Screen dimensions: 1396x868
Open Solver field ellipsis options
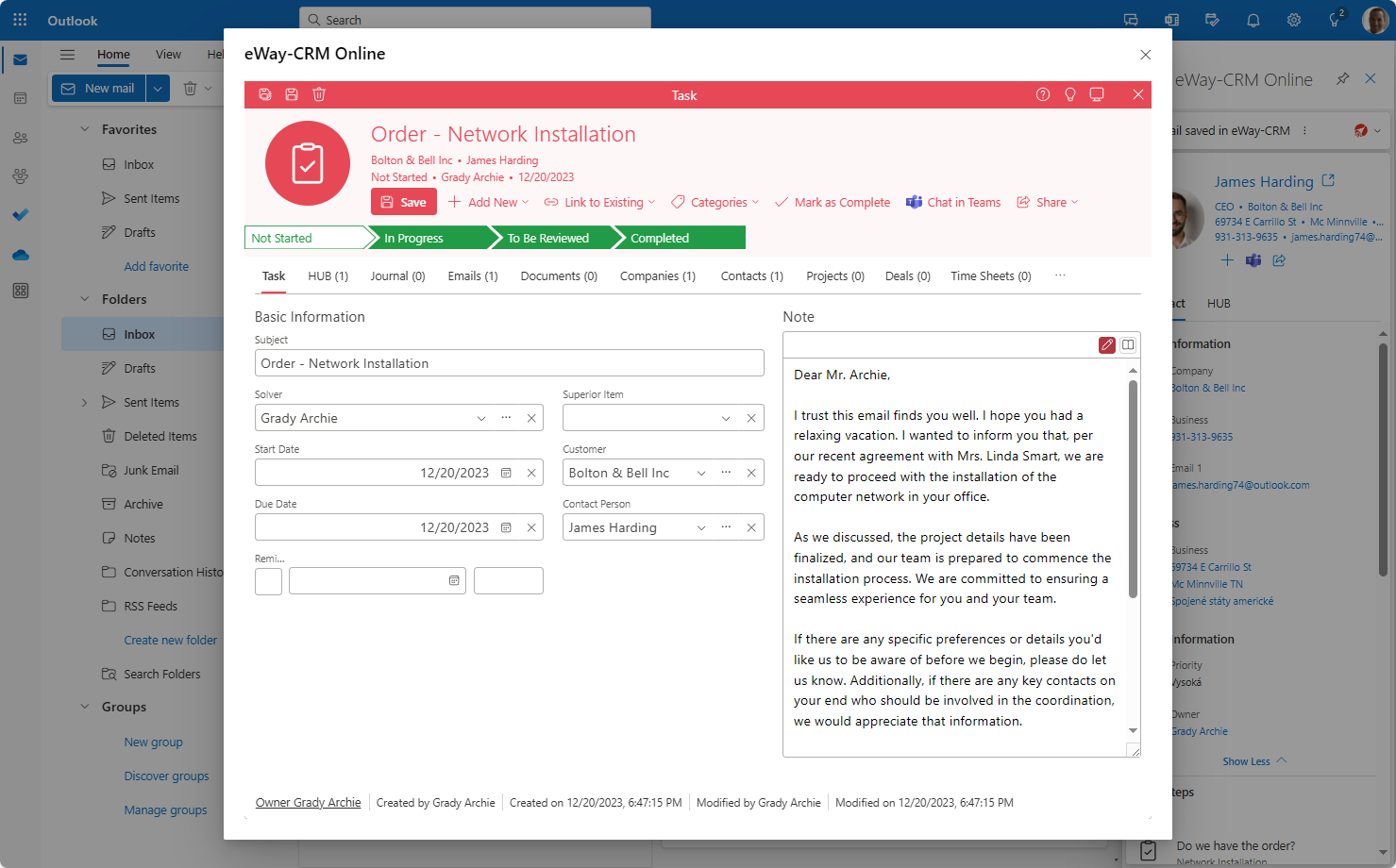[506, 418]
